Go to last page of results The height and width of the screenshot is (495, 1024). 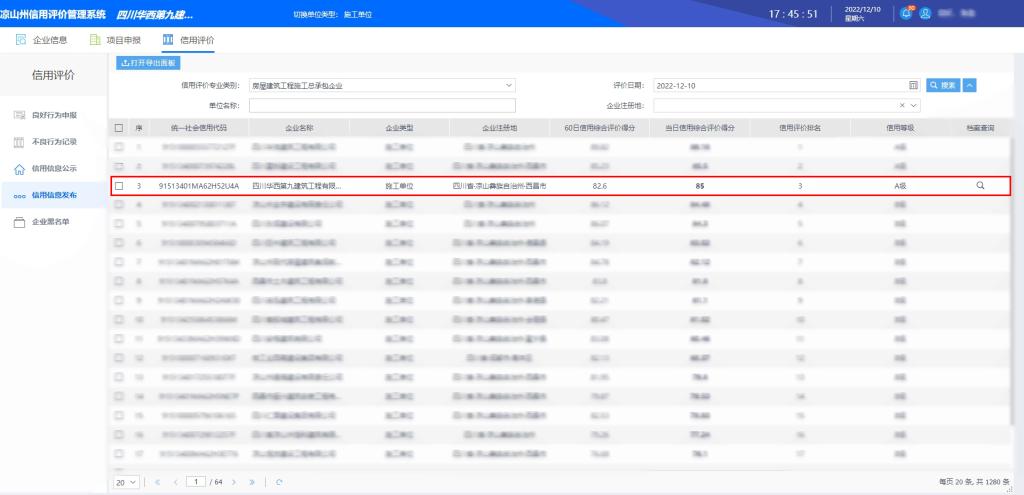pyautogui.click(x=252, y=482)
